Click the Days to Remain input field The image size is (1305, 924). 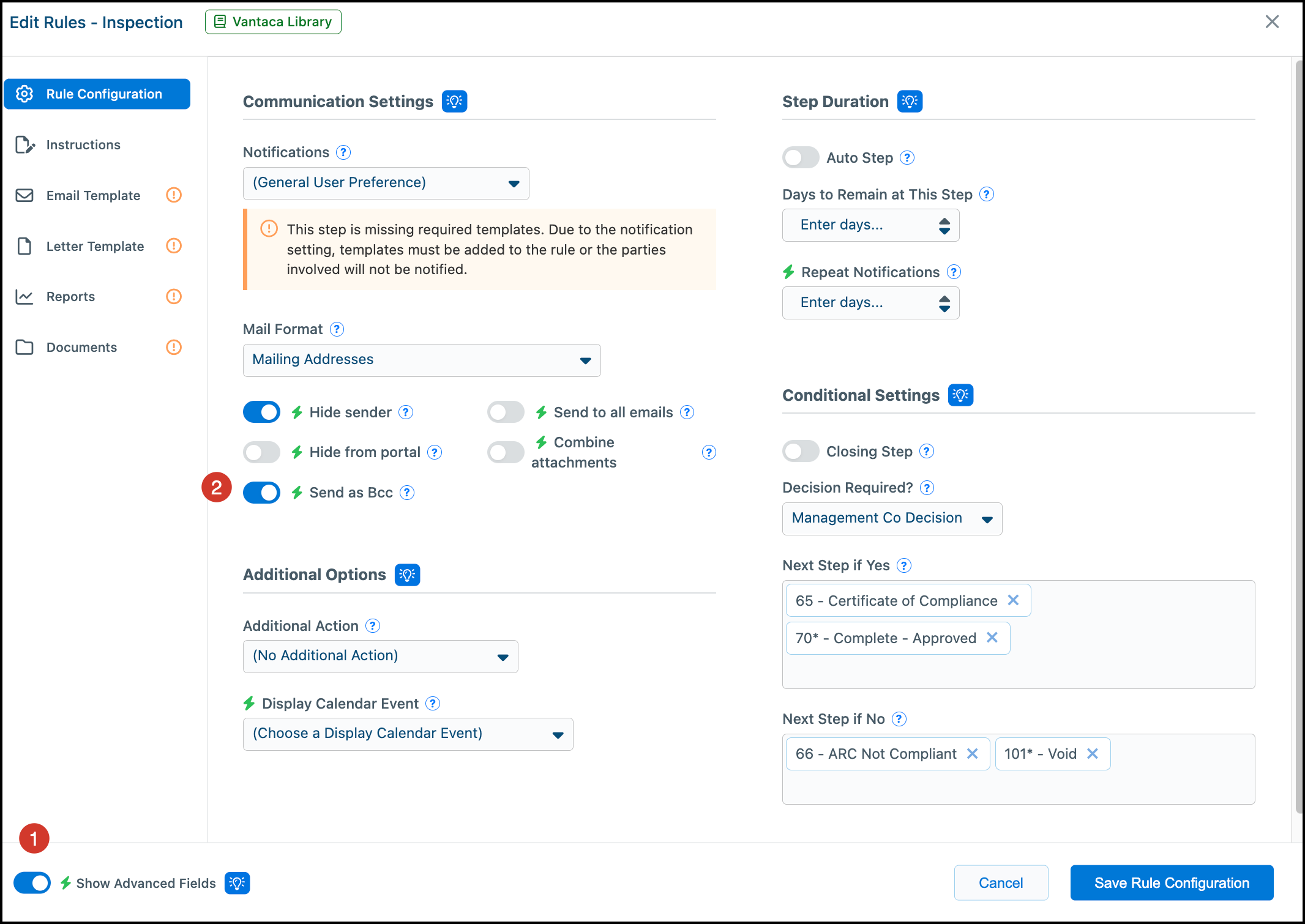870,226
